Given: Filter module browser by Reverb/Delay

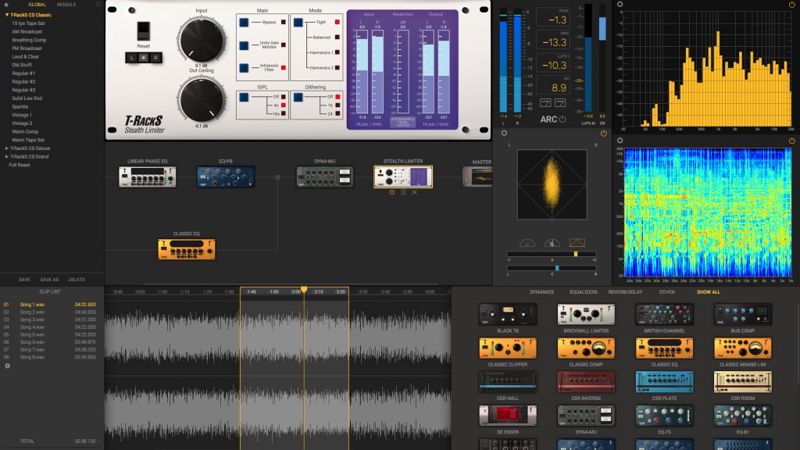Looking at the screenshot, I should (x=625, y=292).
